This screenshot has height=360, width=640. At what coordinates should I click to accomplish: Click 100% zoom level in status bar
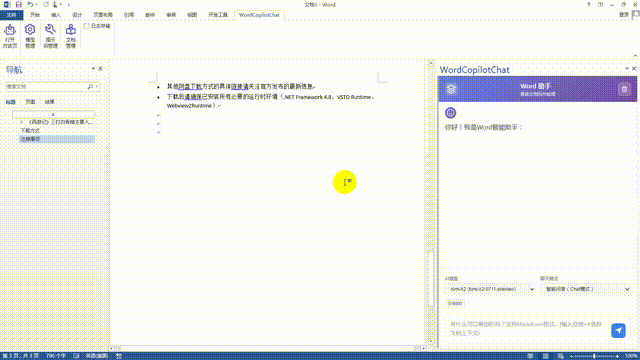coord(631,356)
